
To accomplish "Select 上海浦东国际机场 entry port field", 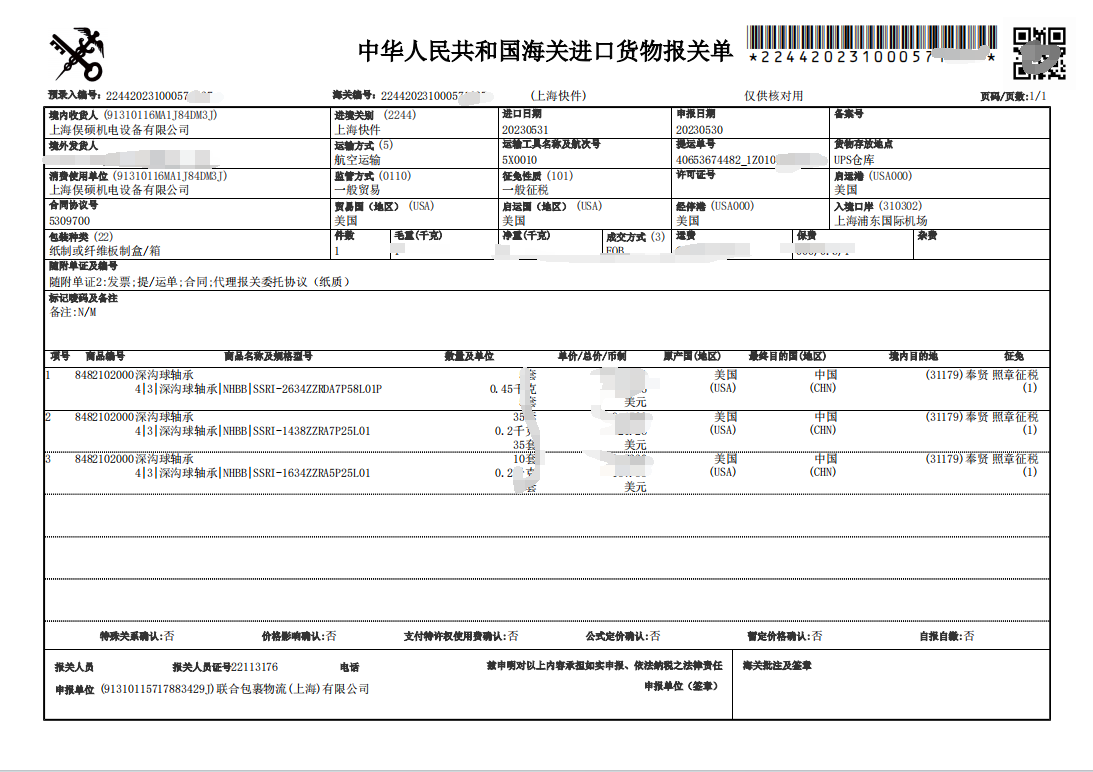I will (880, 221).
